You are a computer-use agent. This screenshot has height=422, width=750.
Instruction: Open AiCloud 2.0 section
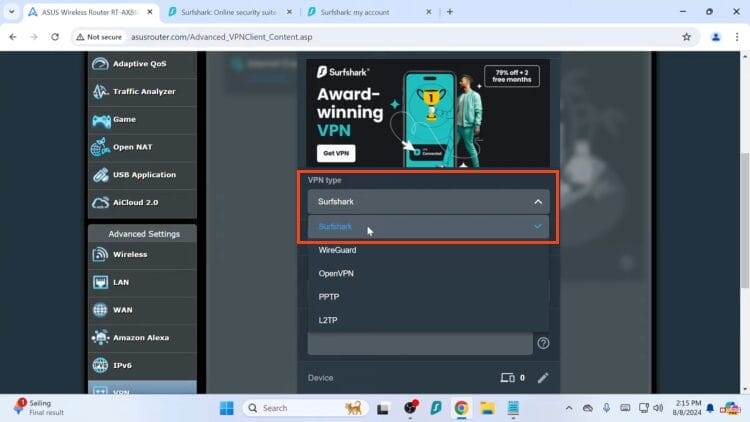coord(142,202)
